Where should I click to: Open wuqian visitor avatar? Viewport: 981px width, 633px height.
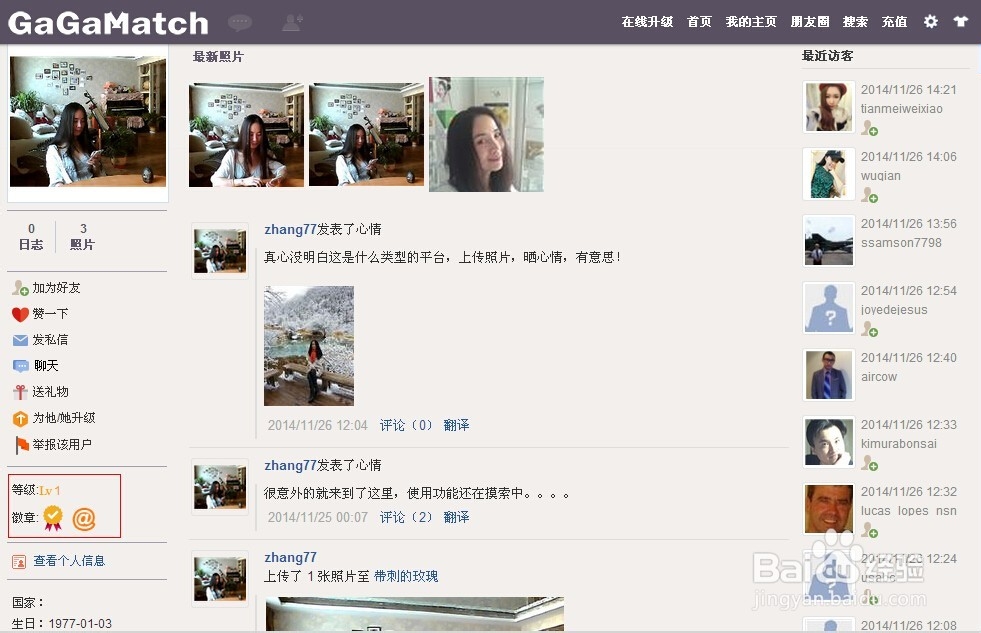829,174
